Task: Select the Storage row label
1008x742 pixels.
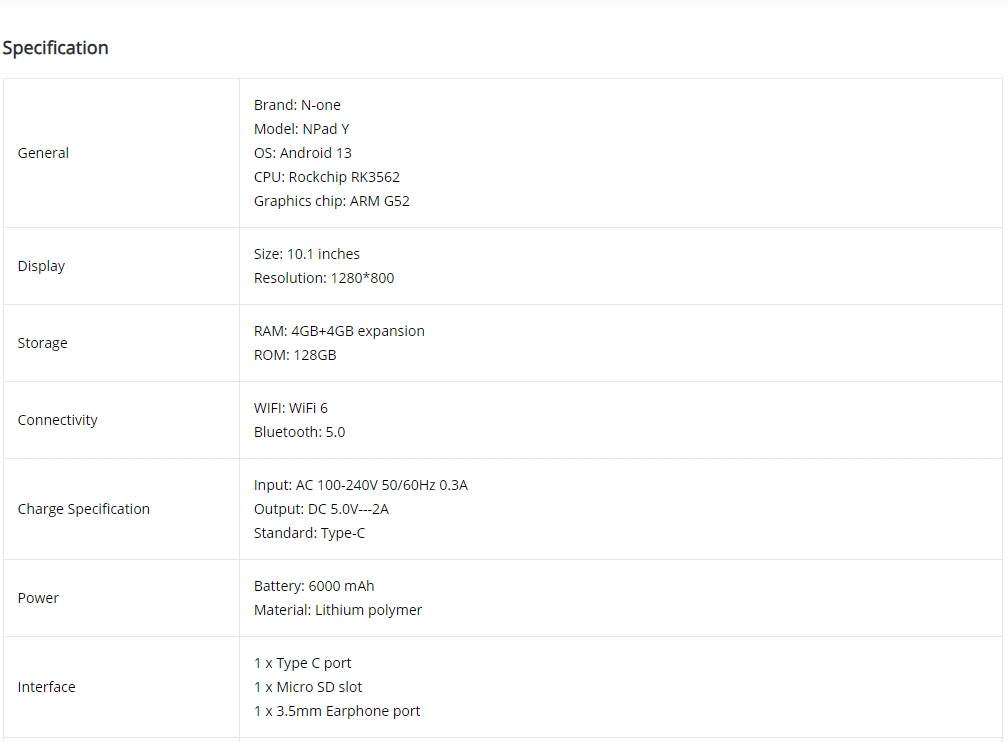Action: (42, 343)
